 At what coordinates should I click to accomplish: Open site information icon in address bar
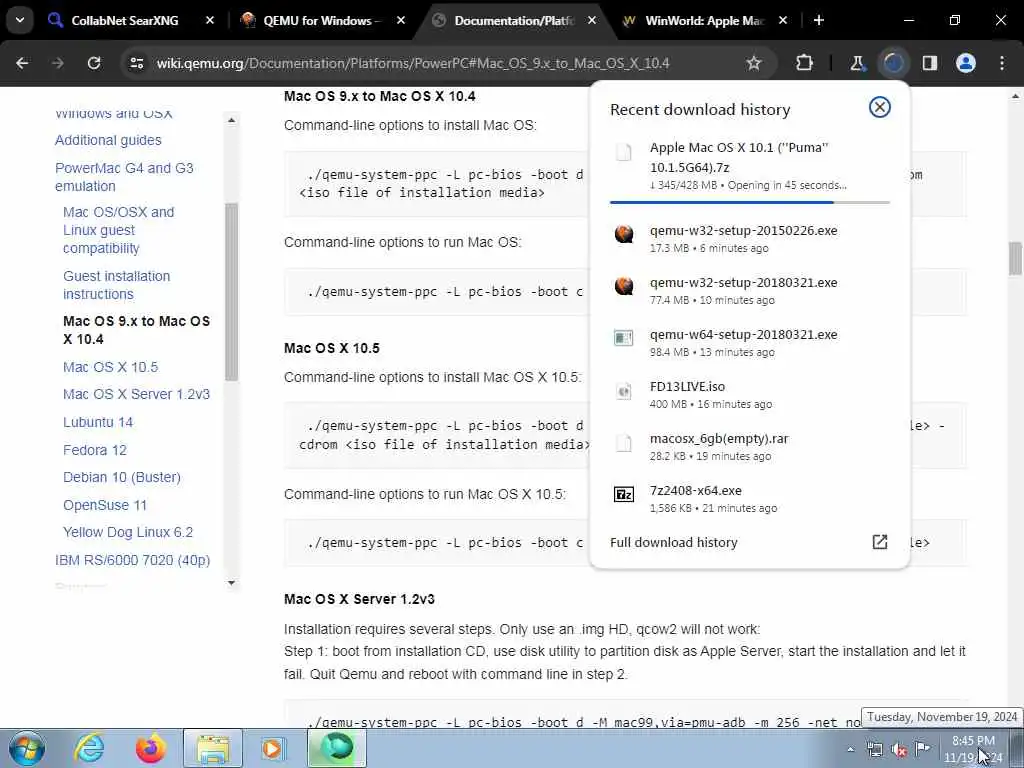coord(136,63)
